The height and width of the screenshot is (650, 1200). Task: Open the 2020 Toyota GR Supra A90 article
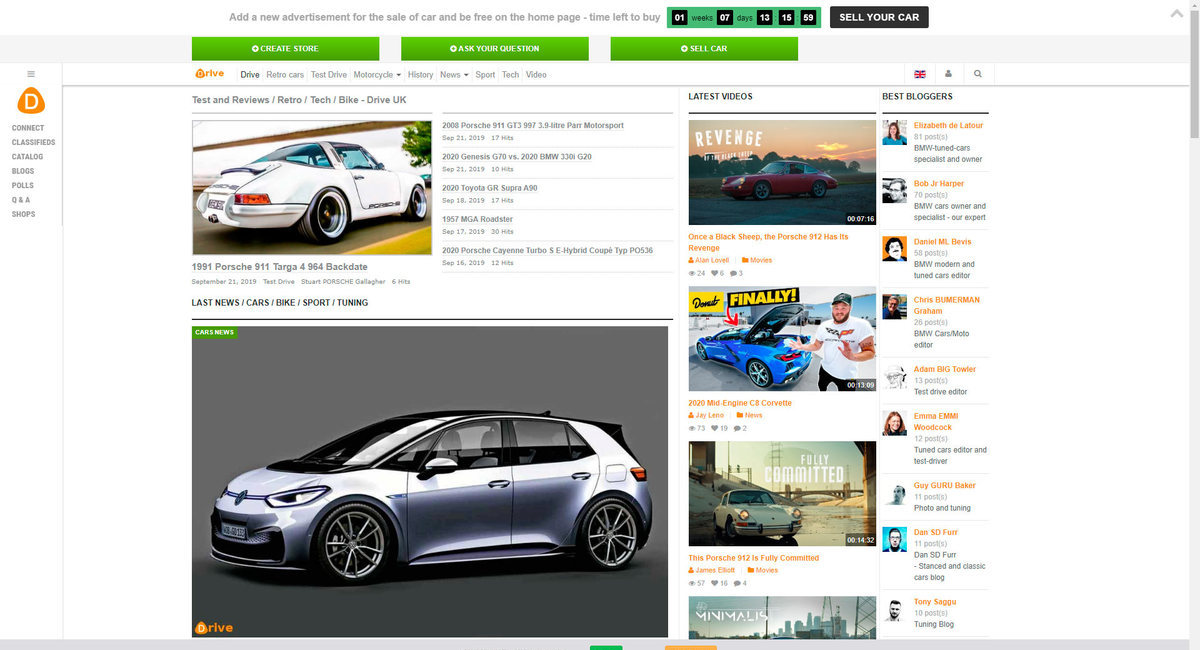pos(490,187)
